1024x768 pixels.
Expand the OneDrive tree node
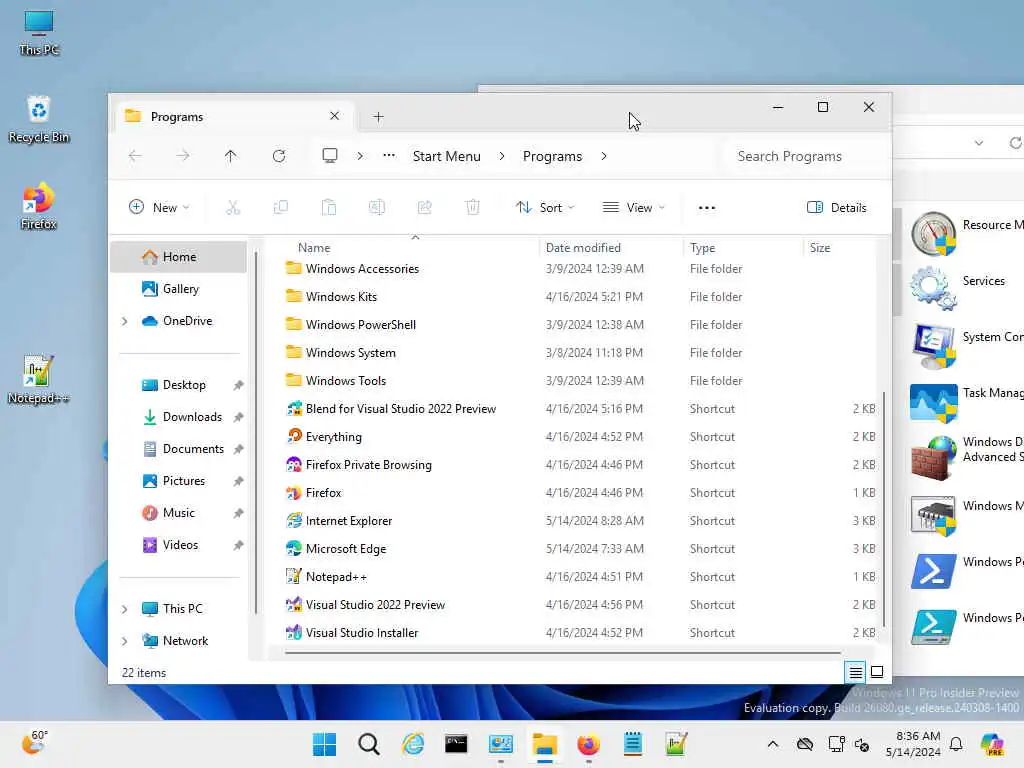[x=125, y=321]
